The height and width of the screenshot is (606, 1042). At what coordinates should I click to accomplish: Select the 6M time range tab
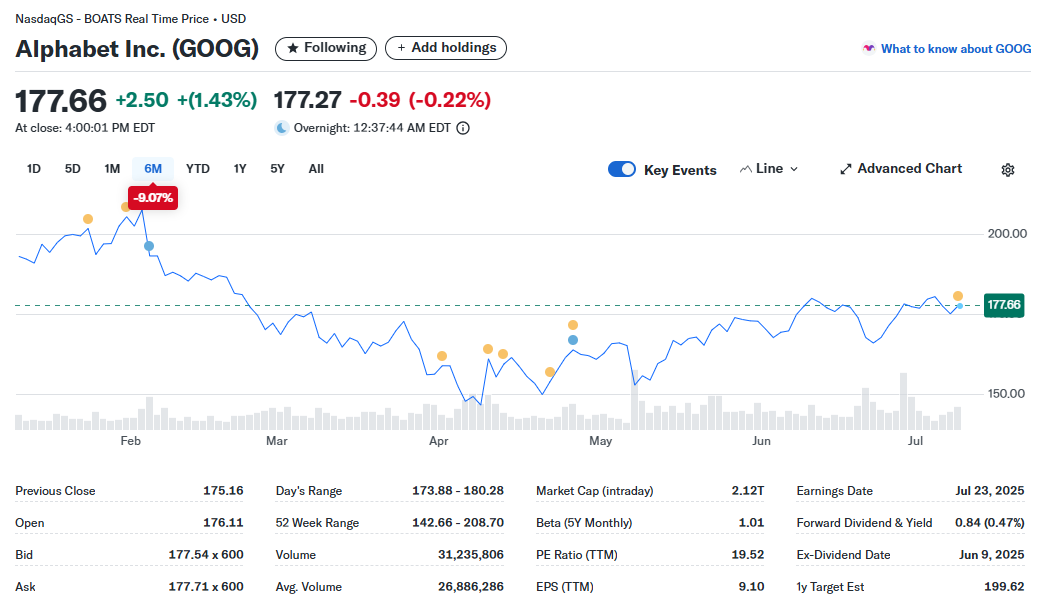pyautogui.click(x=153, y=169)
